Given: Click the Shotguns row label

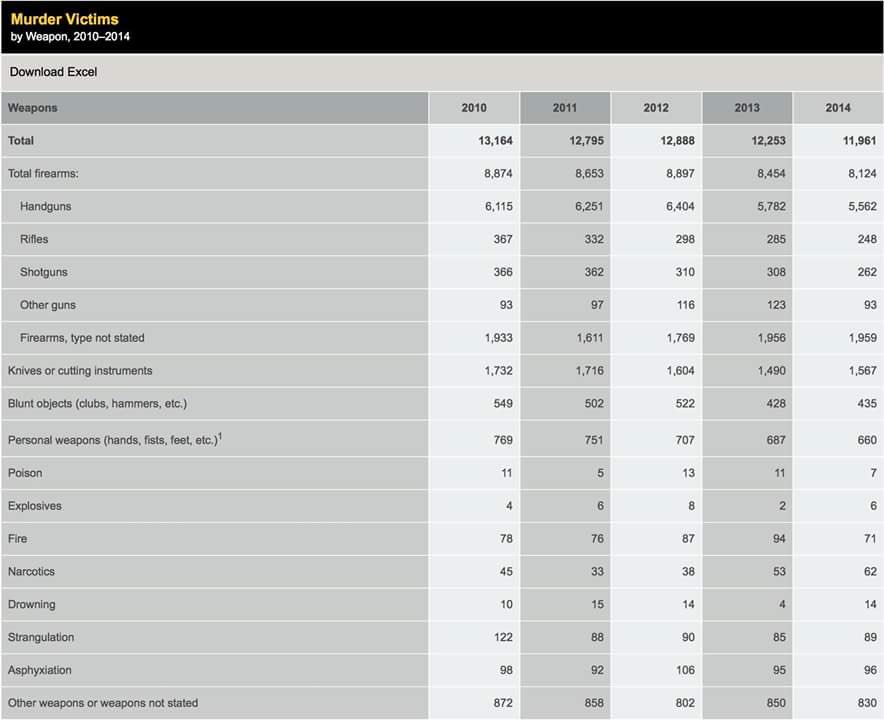Looking at the screenshot, I should pos(44,272).
